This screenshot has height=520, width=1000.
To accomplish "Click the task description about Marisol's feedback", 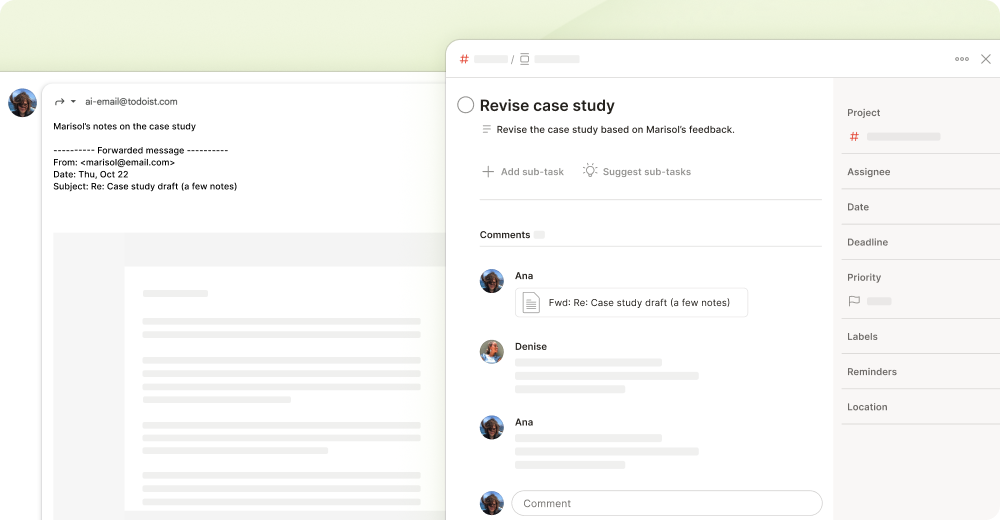I will [x=615, y=130].
